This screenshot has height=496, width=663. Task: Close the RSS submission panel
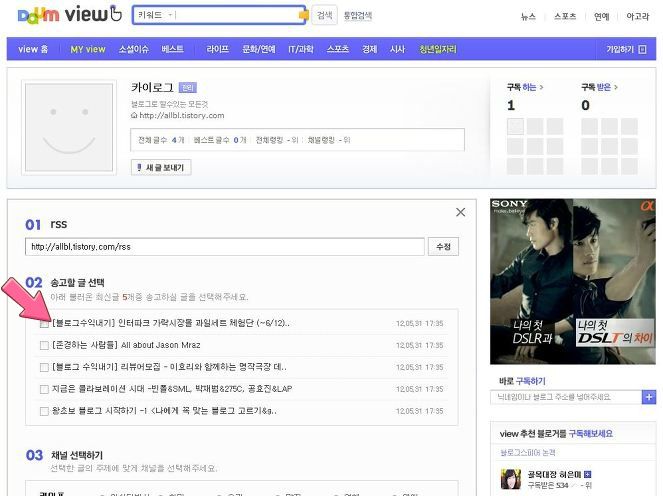tap(460, 212)
